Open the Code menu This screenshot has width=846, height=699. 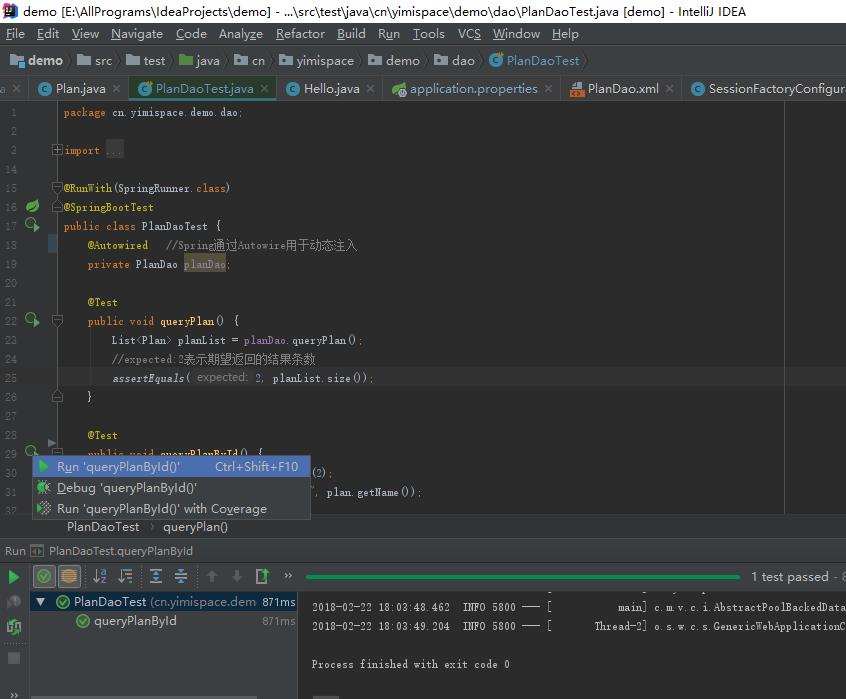coord(192,34)
